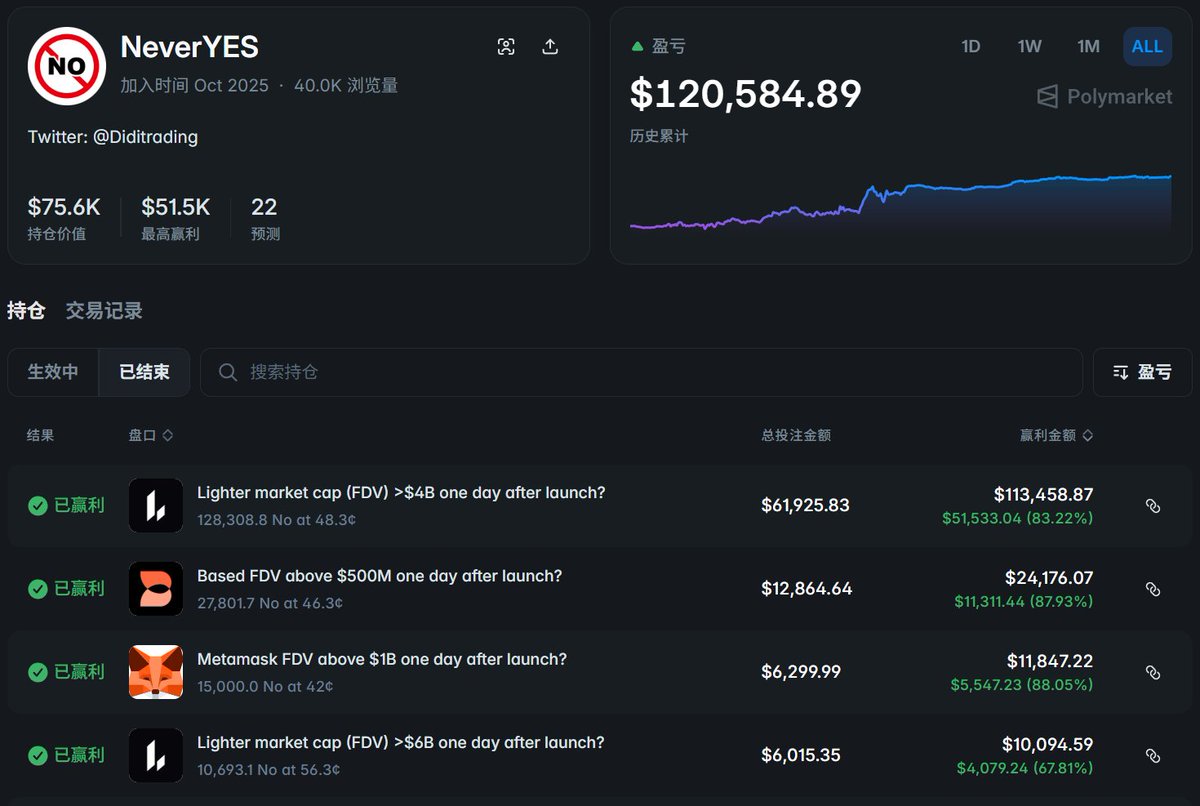Image resolution: width=1200 pixels, height=806 pixels.
Task: Click win checkmark on Metamask row
Action: (37, 672)
